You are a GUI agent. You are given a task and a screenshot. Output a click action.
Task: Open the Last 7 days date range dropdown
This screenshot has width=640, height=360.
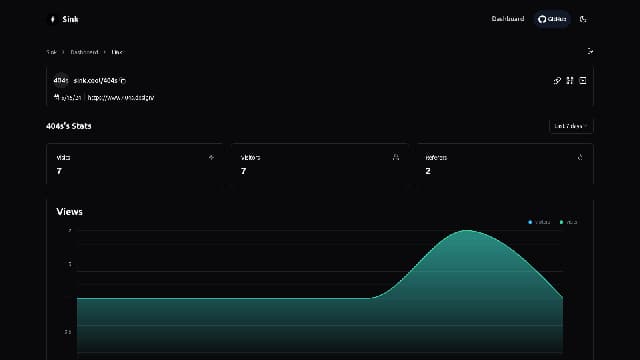571,126
